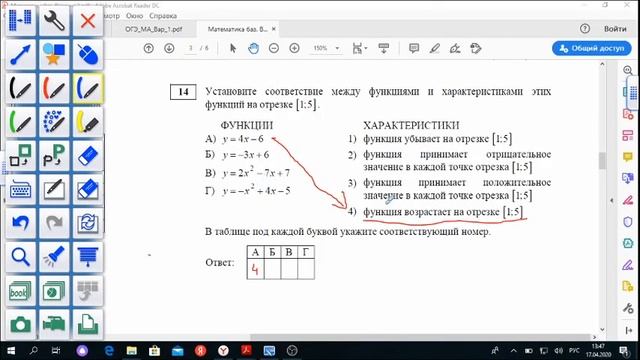This screenshot has height=360, width=640.
Task: Open Microsoft Edge from taskbar
Action: 109,351
